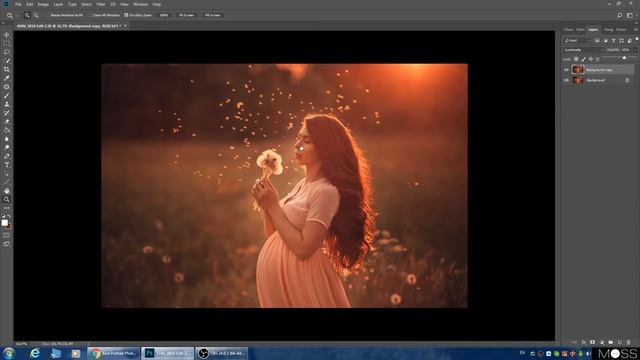Viewport: 640px width, 360px height.
Task: Select the Horizontal Type tool
Action: (x=7, y=165)
